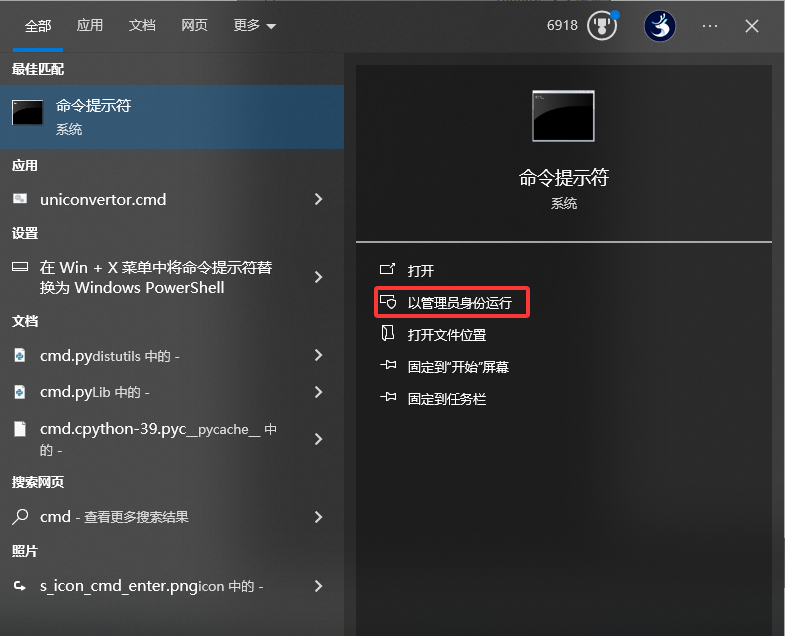
Task: Click Python file icon for cmd.py Lib
Action: (20, 392)
